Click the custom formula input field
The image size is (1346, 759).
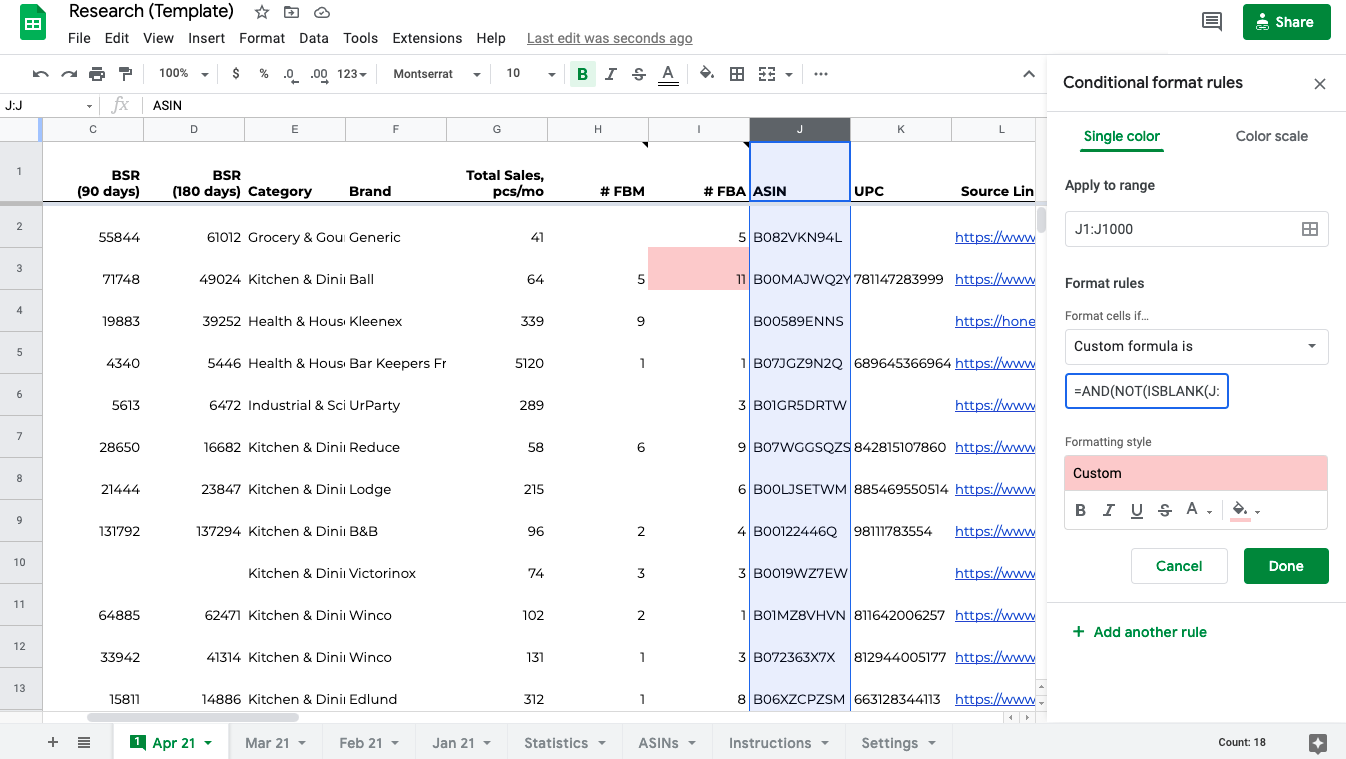(x=1146, y=392)
